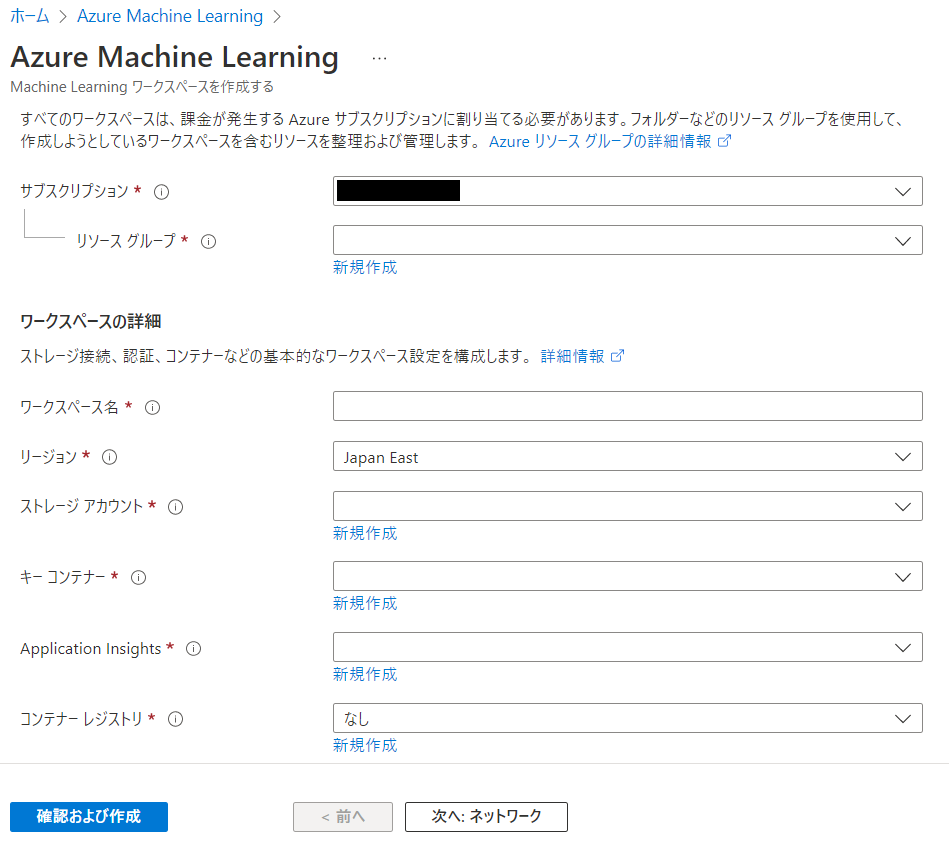Click Azure Machine Learning in the breadcrumb
Screen dimensions: 949x845
tap(169, 16)
